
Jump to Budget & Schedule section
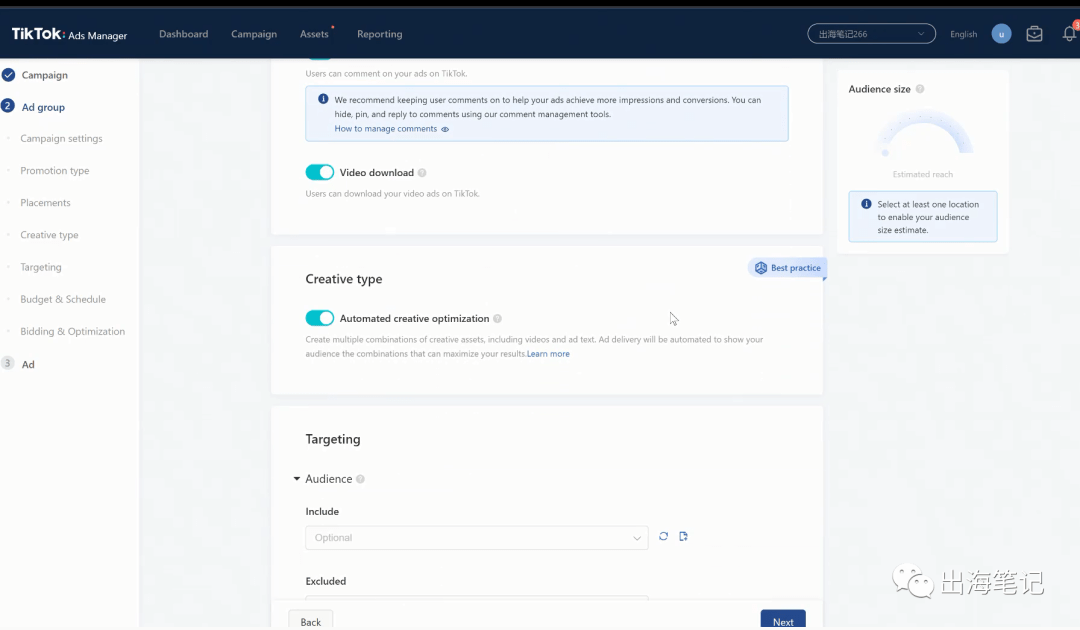click(63, 300)
